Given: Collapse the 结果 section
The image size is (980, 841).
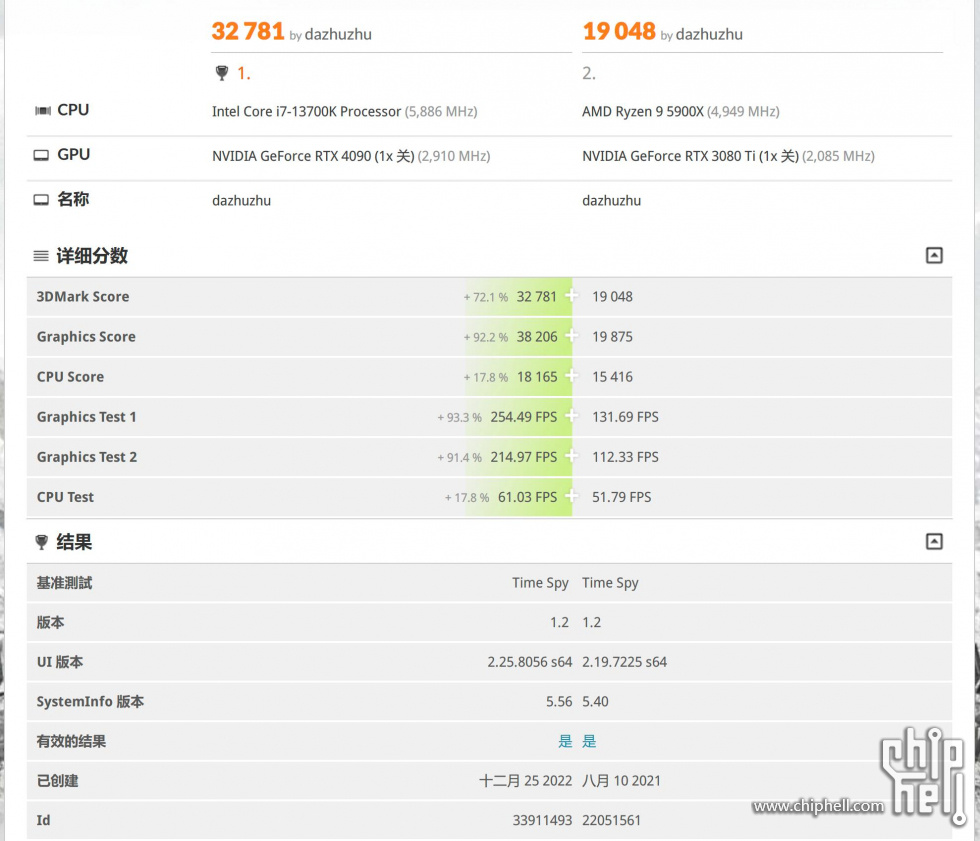Looking at the screenshot, I should (934, 541).
